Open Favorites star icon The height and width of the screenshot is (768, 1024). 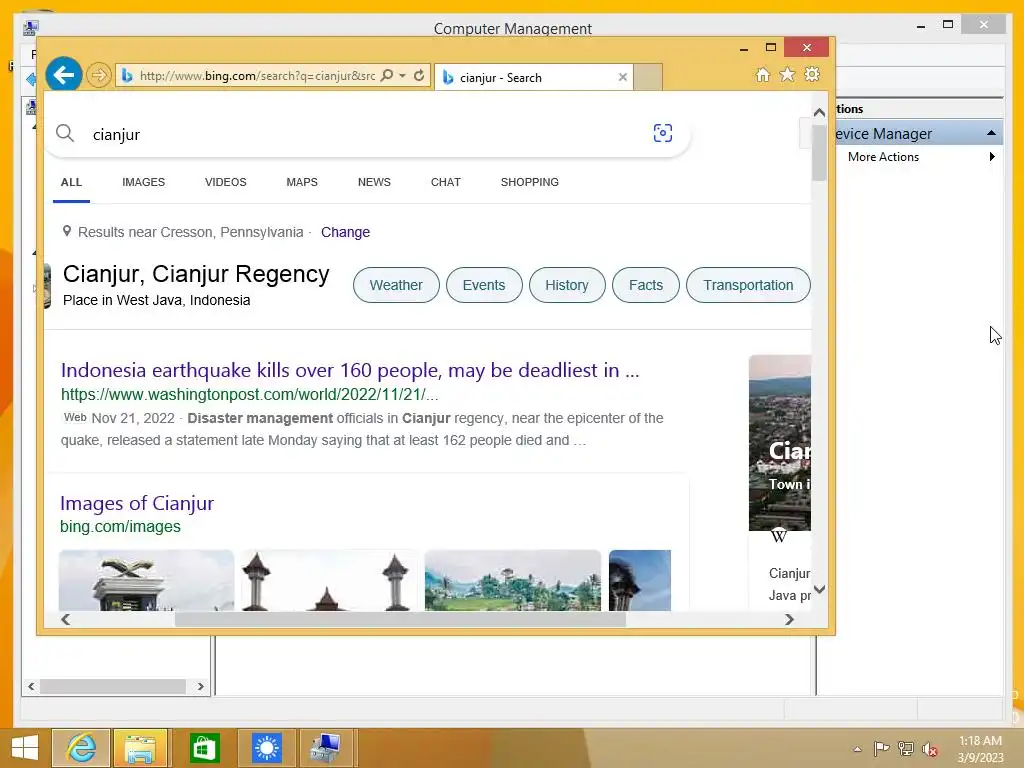point(788,74)
